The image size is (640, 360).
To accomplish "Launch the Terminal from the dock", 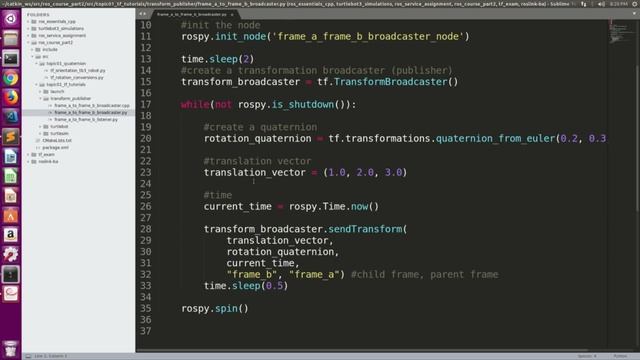I will point(11,58).
